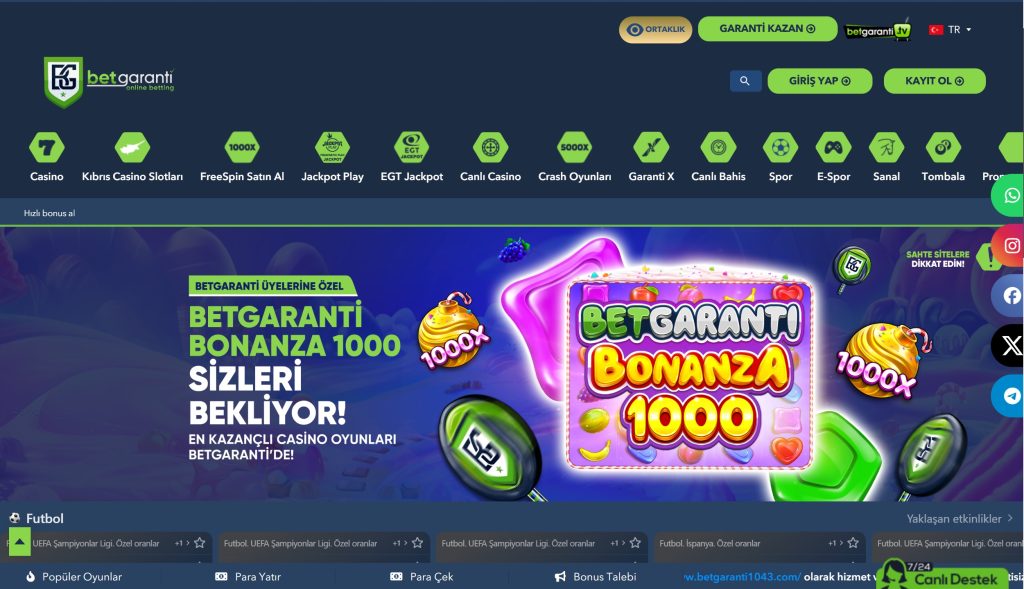This screenshot has height=589, width=1024.
Task: Open the E-Spor gamepad icon
Action: pos(833,148)
